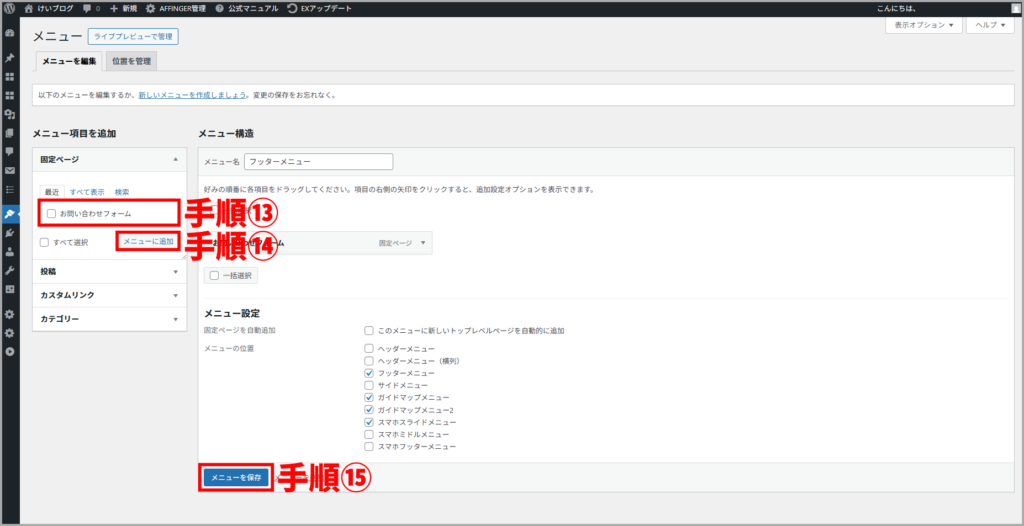Open Users sidebar person icon
The image size is (1024, 526).
click(10, 252)
